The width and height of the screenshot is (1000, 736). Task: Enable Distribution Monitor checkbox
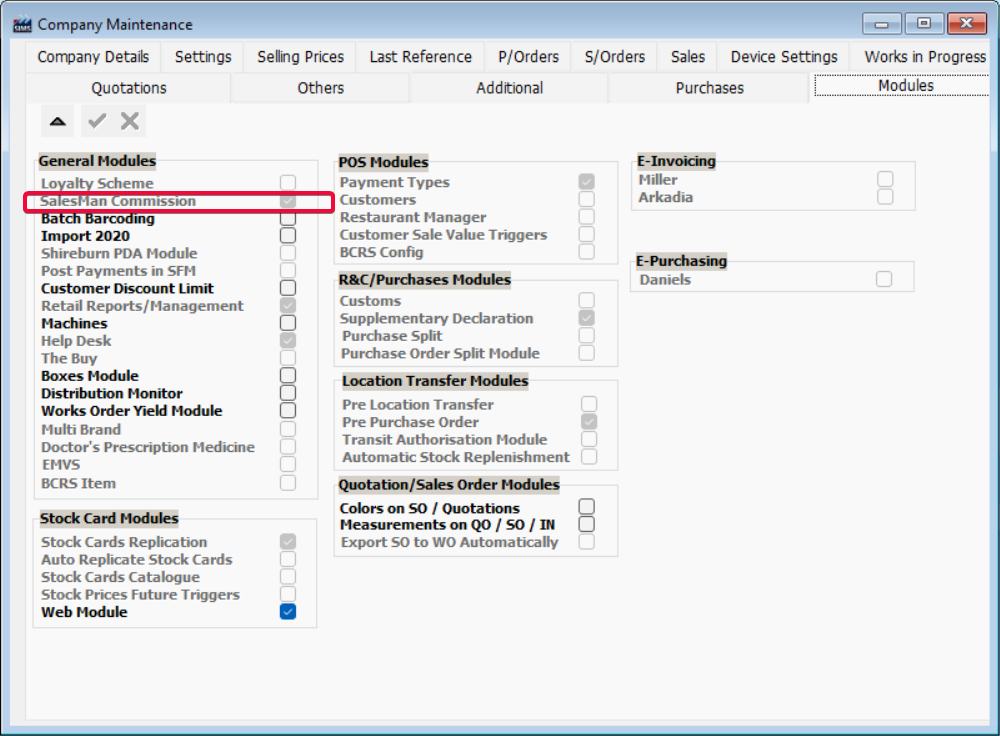tap(288, 393)
